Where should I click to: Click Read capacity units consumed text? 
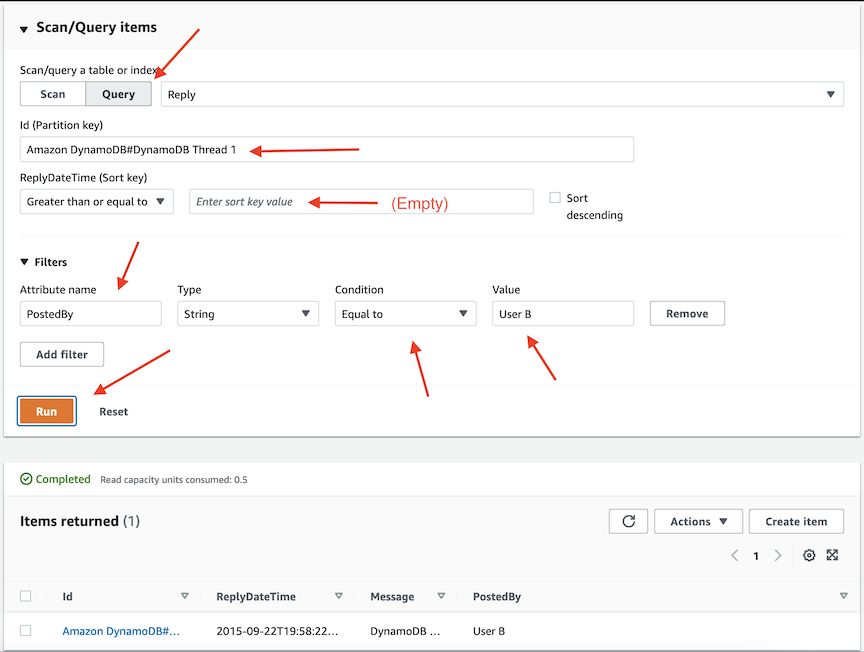coord(174,479)
